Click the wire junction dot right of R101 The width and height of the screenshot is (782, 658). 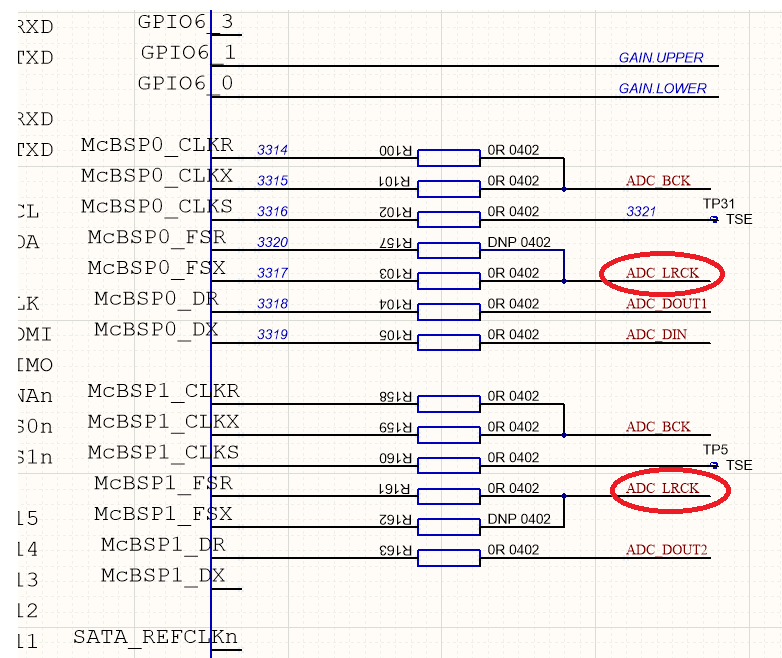pyautogui.click(x=564, y=189)
